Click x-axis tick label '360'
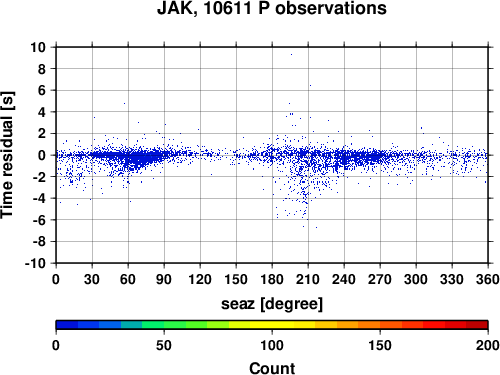Screen dimensions: 500x375 click(488, 279)
